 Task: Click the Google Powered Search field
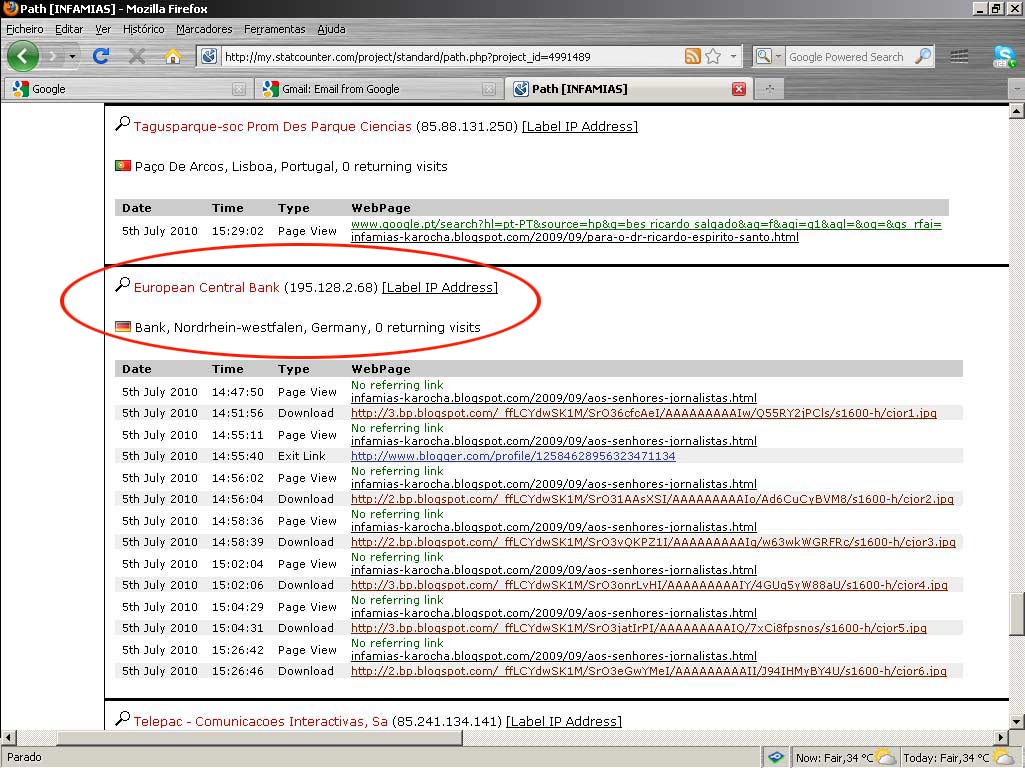(848, 57)
